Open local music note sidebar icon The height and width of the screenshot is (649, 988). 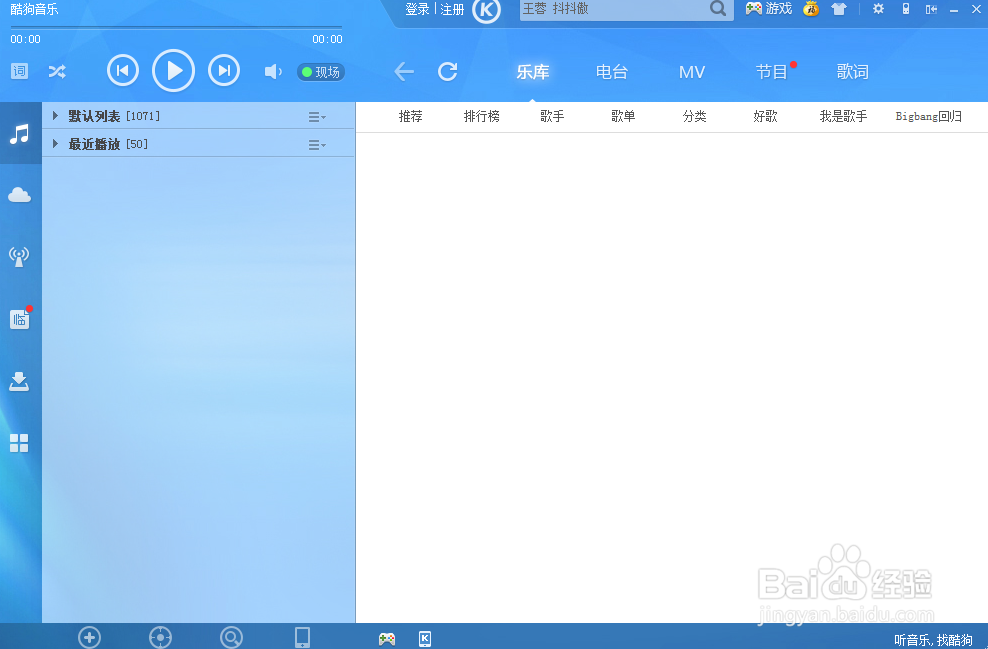20,134
